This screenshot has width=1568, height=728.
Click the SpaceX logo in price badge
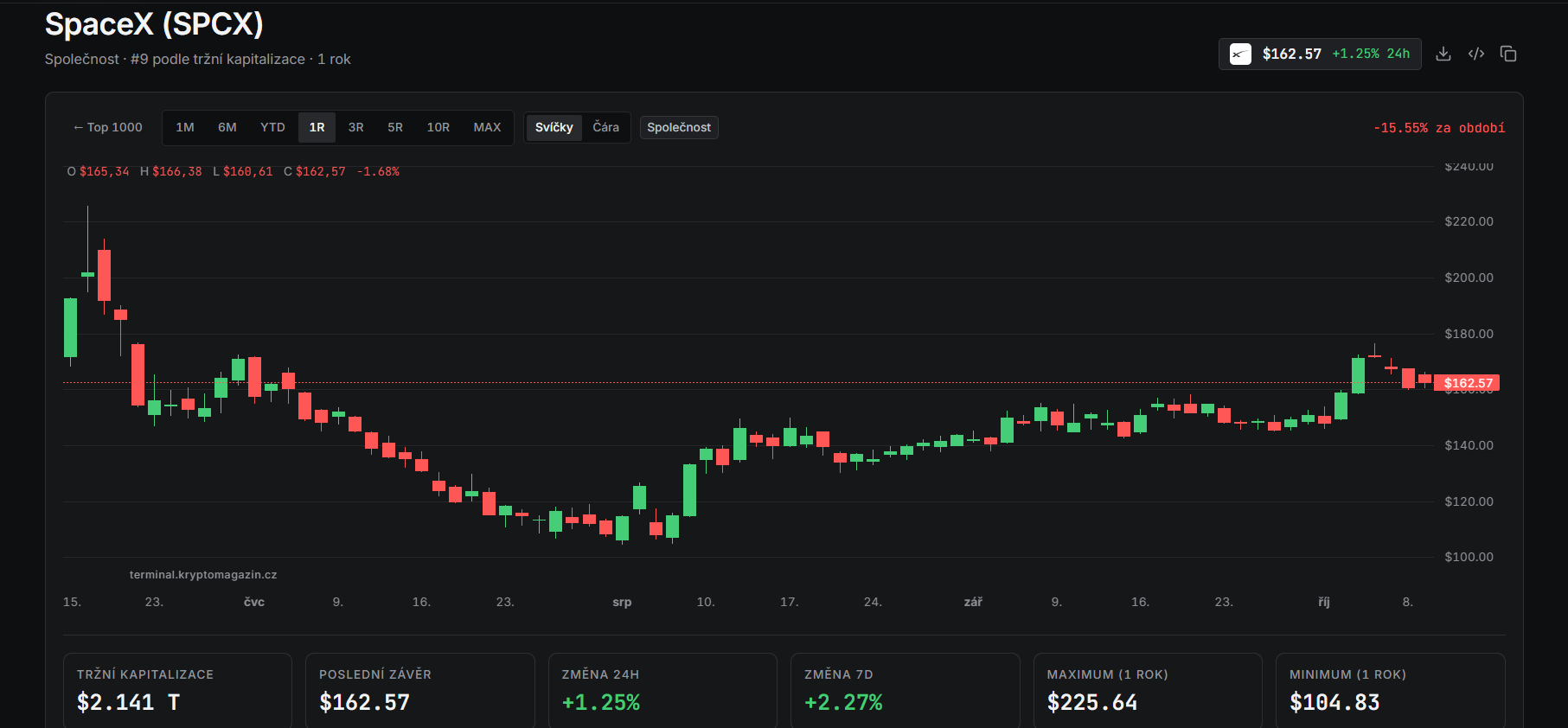pyautogui.click(x=1240, y=54)
